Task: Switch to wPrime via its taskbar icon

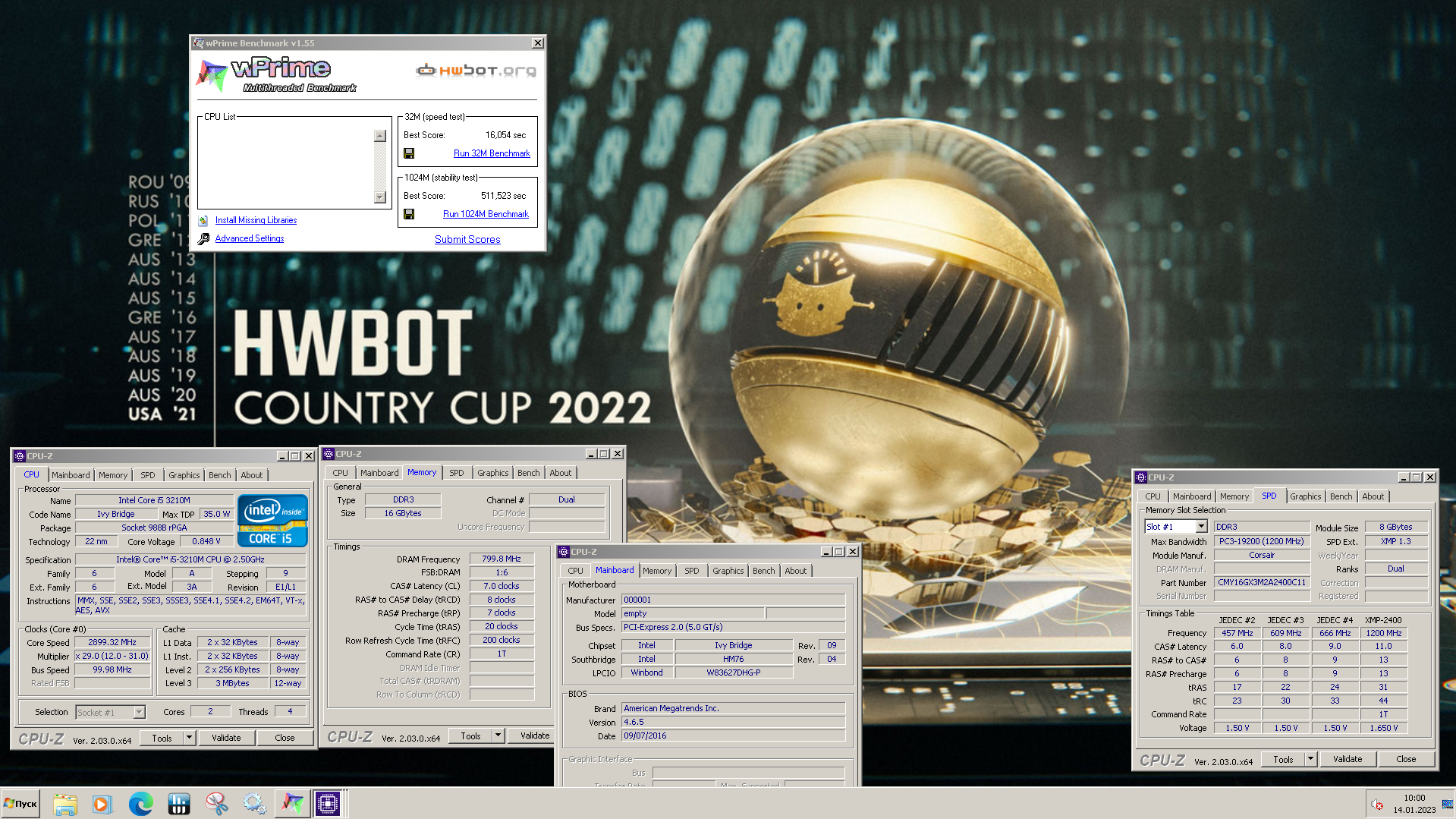Action: point(293,804)
